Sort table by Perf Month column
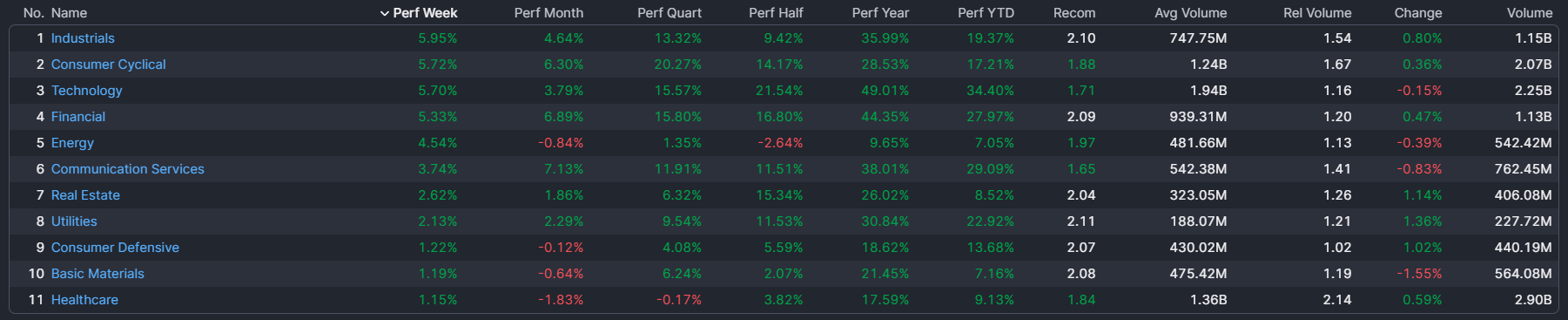 click(548, 13)
